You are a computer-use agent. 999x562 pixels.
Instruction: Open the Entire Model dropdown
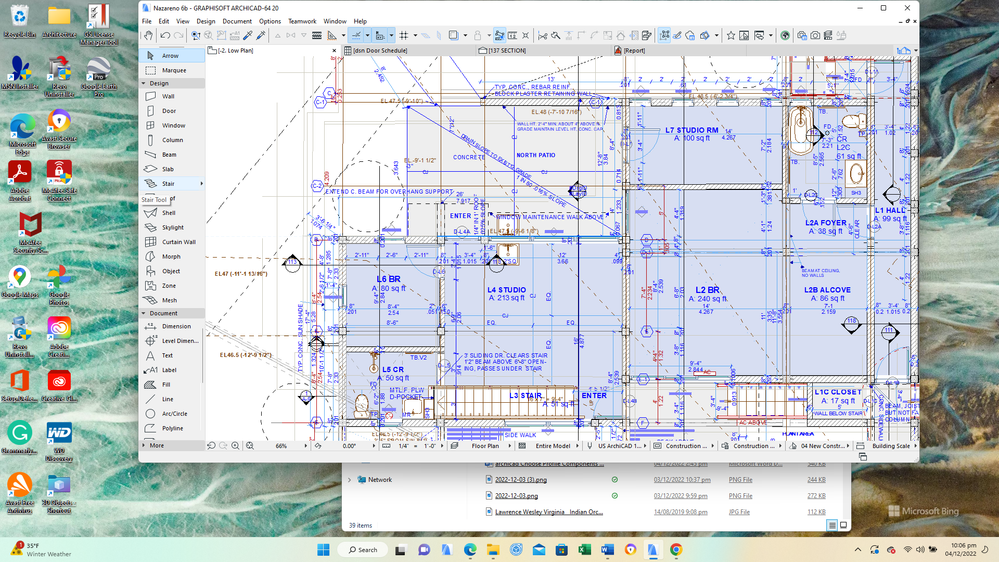click(x=555, y=446)
